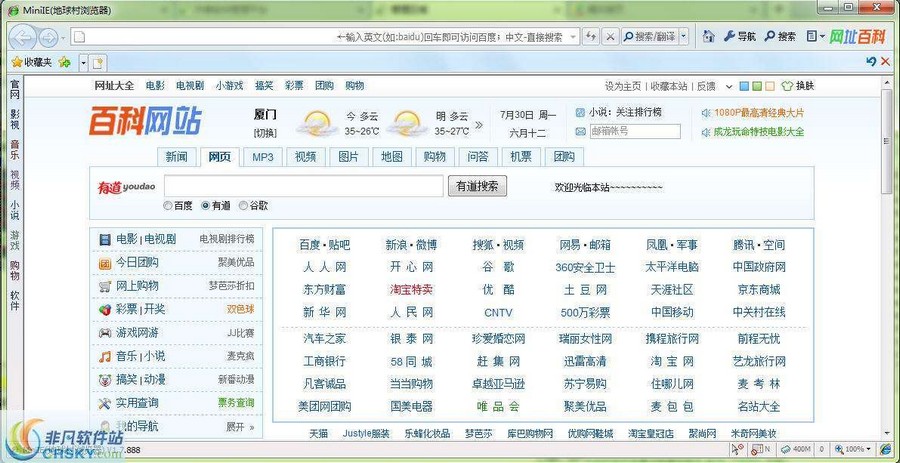Select the 有道 radio button
Screen dimensions: 900x463
tap(205, 205)
